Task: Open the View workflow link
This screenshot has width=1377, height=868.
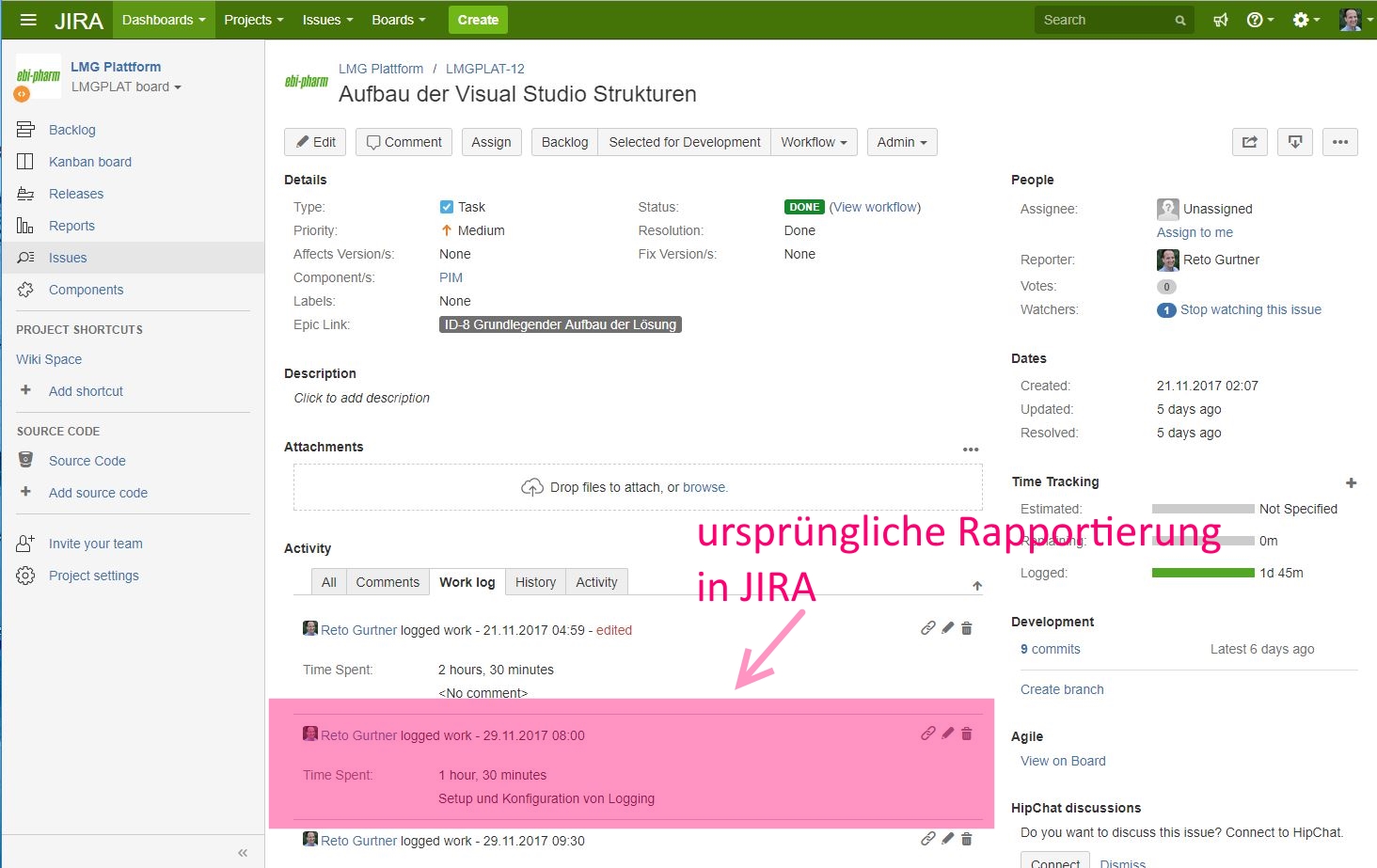Action: 875,207
